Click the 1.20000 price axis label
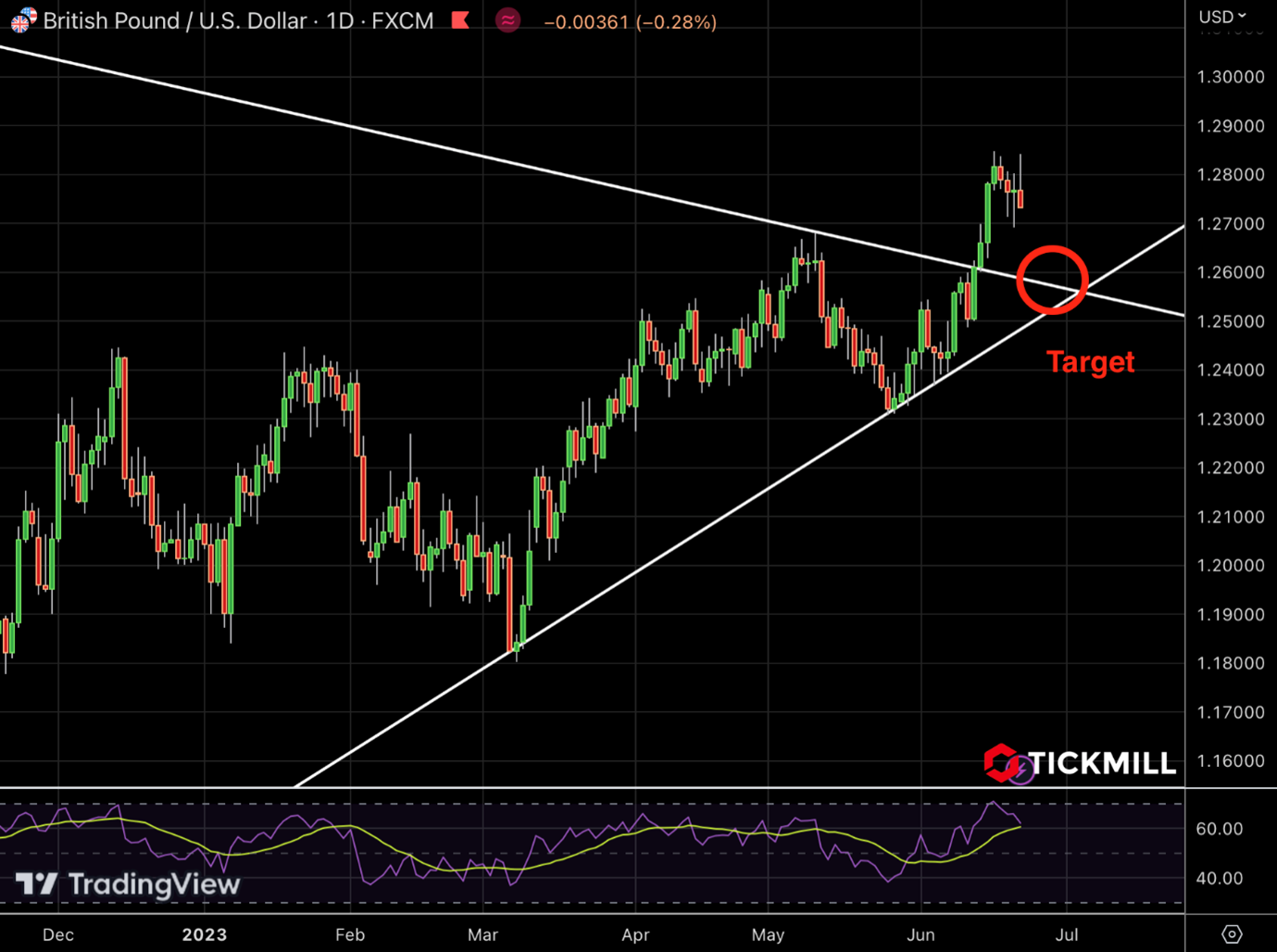Image resolution: width=1277 pixels, height=952 pixels. click(x=1231, y=565)
